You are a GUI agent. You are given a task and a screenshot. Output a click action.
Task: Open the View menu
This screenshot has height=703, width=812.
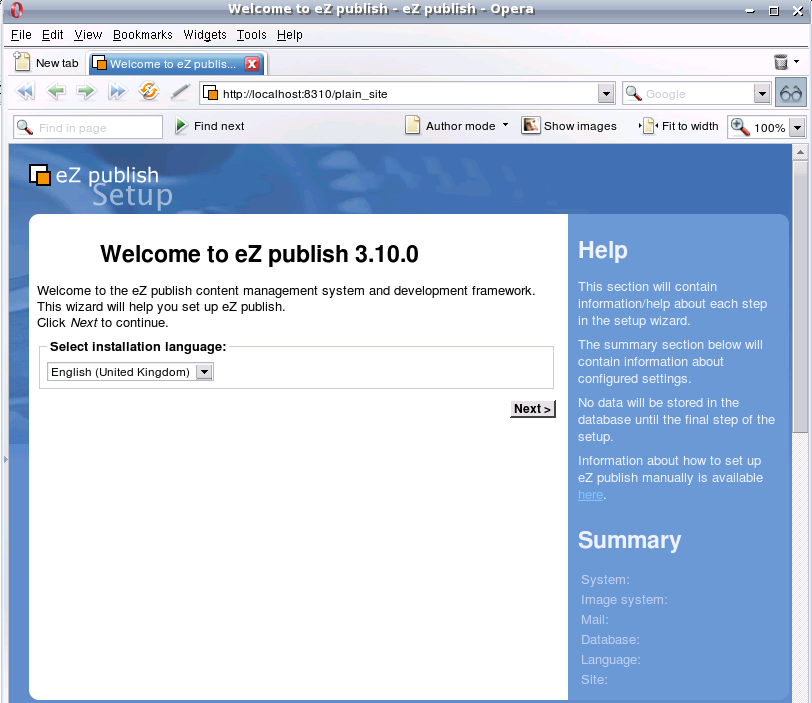point(88,35)
